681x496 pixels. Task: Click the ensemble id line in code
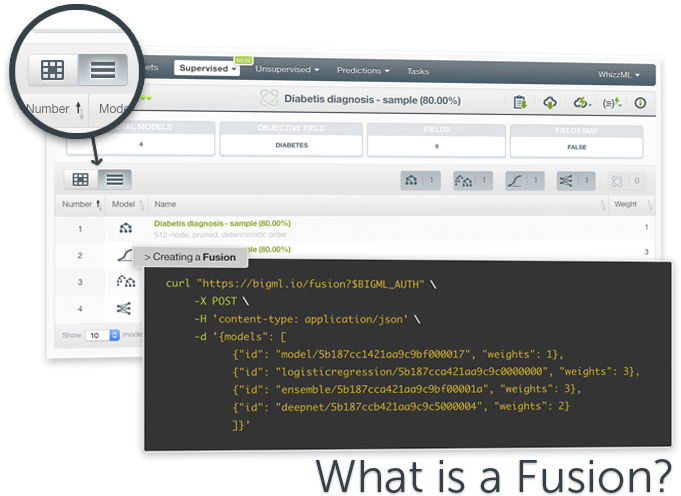pos(407,389)
